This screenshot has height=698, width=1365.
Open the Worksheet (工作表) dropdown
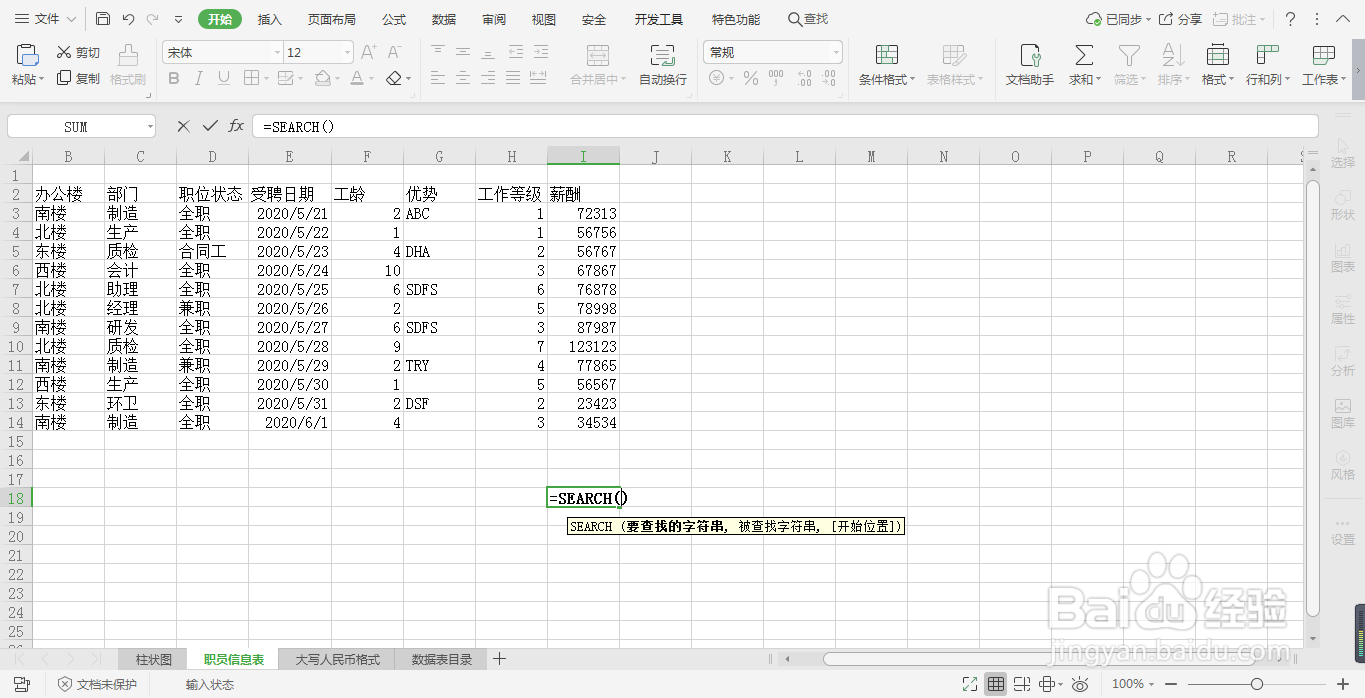1324,65
